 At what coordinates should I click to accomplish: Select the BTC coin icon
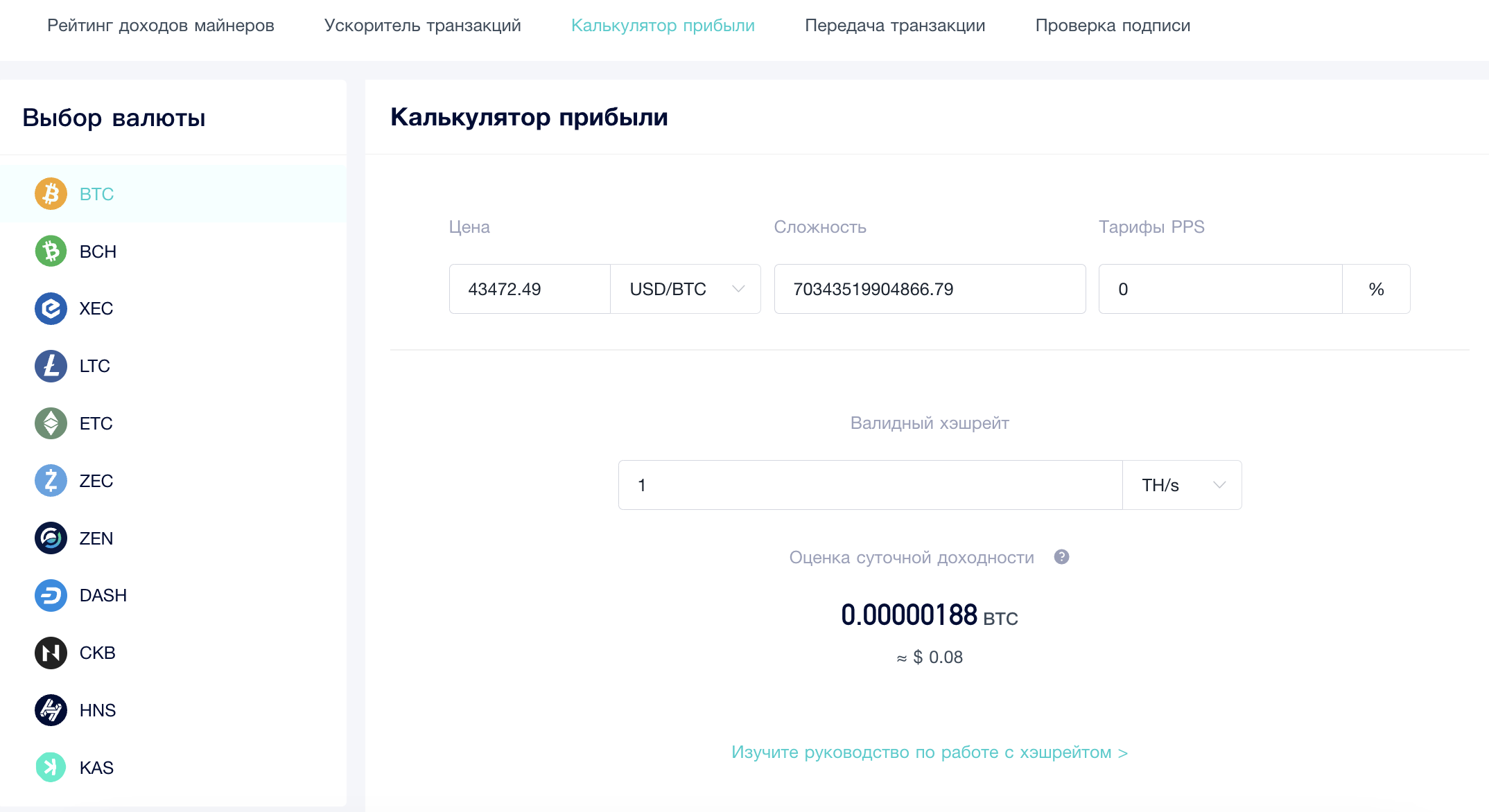tap(51, 194)
